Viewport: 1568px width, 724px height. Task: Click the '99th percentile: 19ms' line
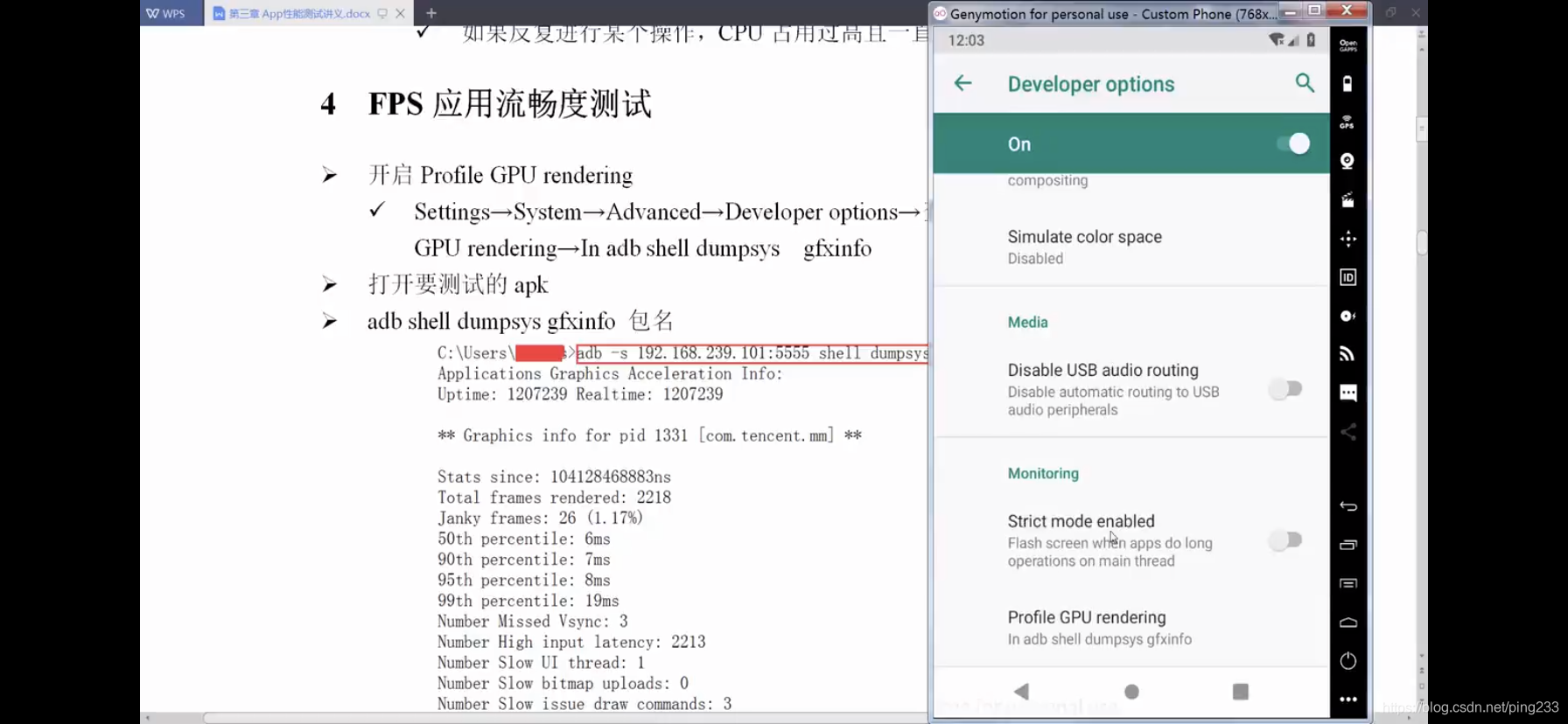[x=528, y=601]
